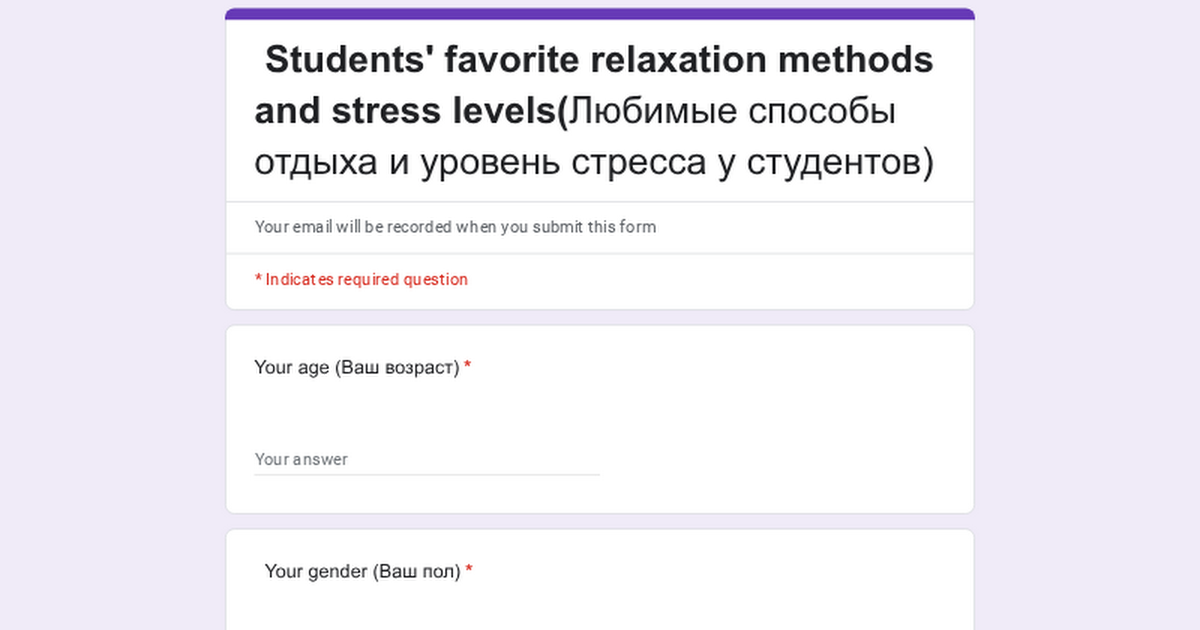Click the red asterisk beside Your gender

tap(469, 572)
